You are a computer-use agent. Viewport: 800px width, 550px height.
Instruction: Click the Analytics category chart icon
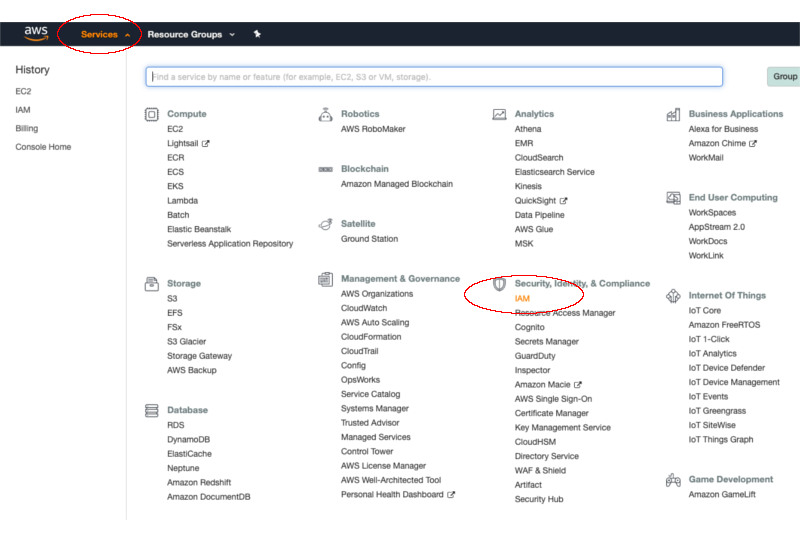coord(499,114)
